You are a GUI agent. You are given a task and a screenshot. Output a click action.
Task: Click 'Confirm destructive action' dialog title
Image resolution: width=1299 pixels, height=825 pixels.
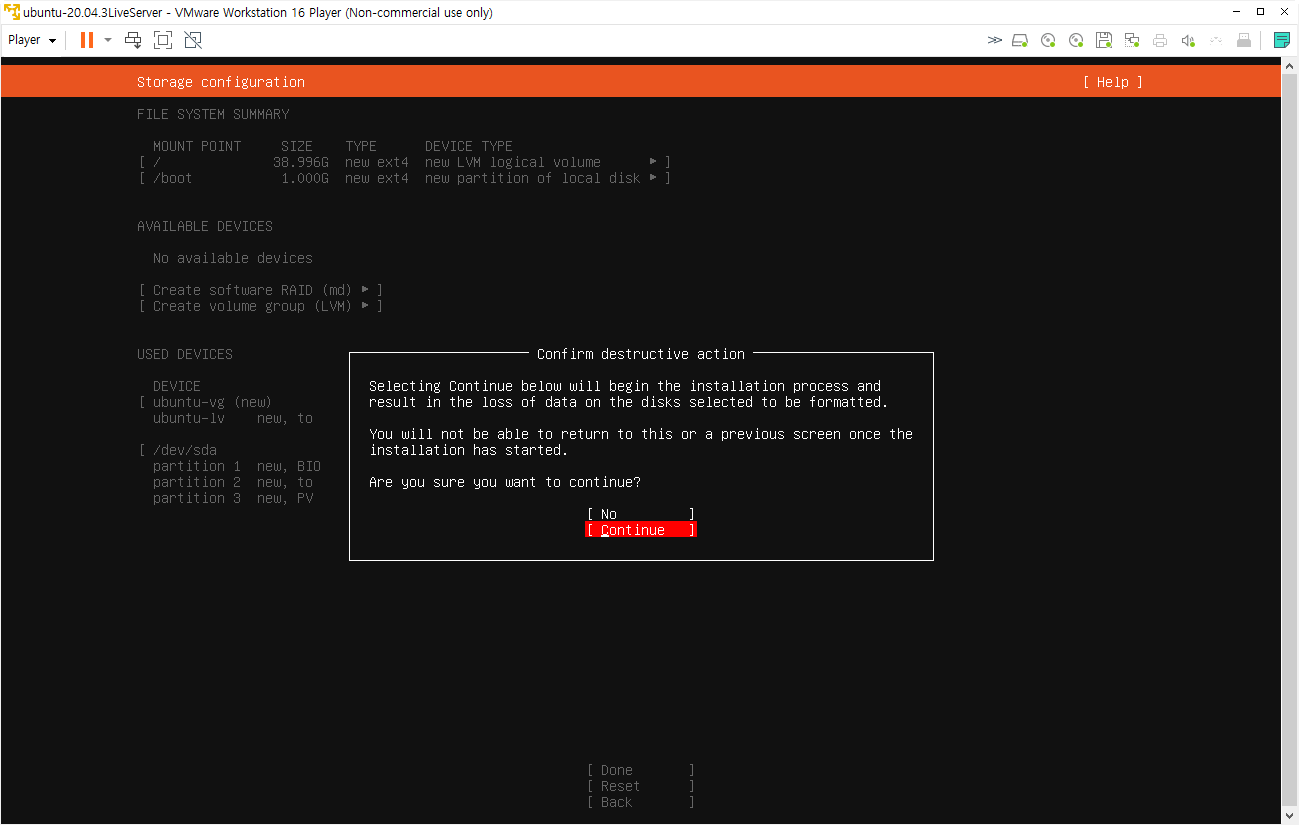click(641, 354)
